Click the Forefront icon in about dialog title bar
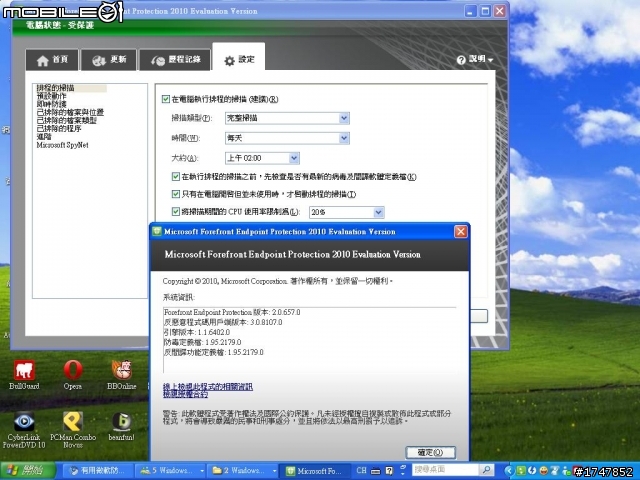640x480 pixels. coord(157,231)
